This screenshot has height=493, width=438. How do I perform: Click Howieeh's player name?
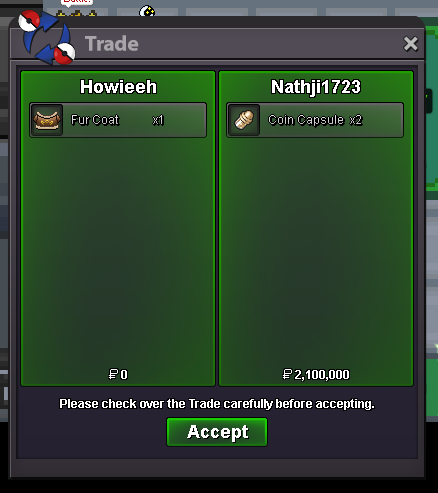[x=118, y=87]
